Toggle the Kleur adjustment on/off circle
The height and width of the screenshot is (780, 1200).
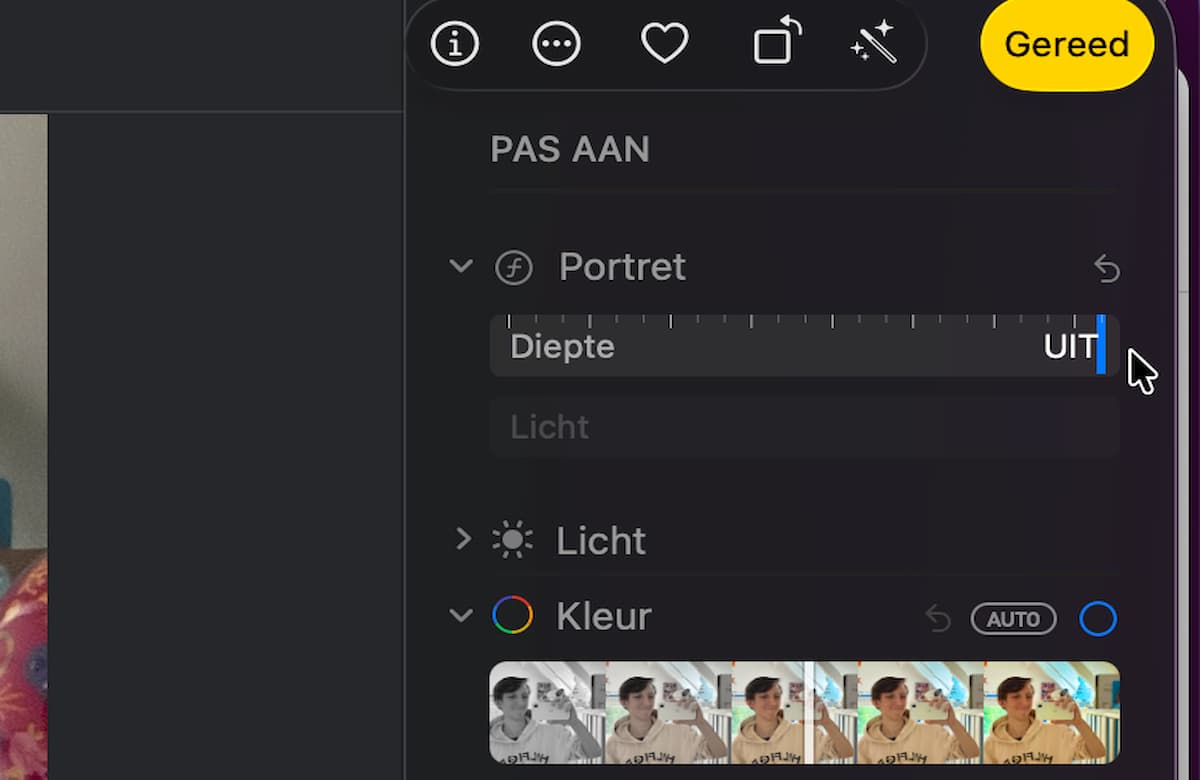coord(1098,619)
